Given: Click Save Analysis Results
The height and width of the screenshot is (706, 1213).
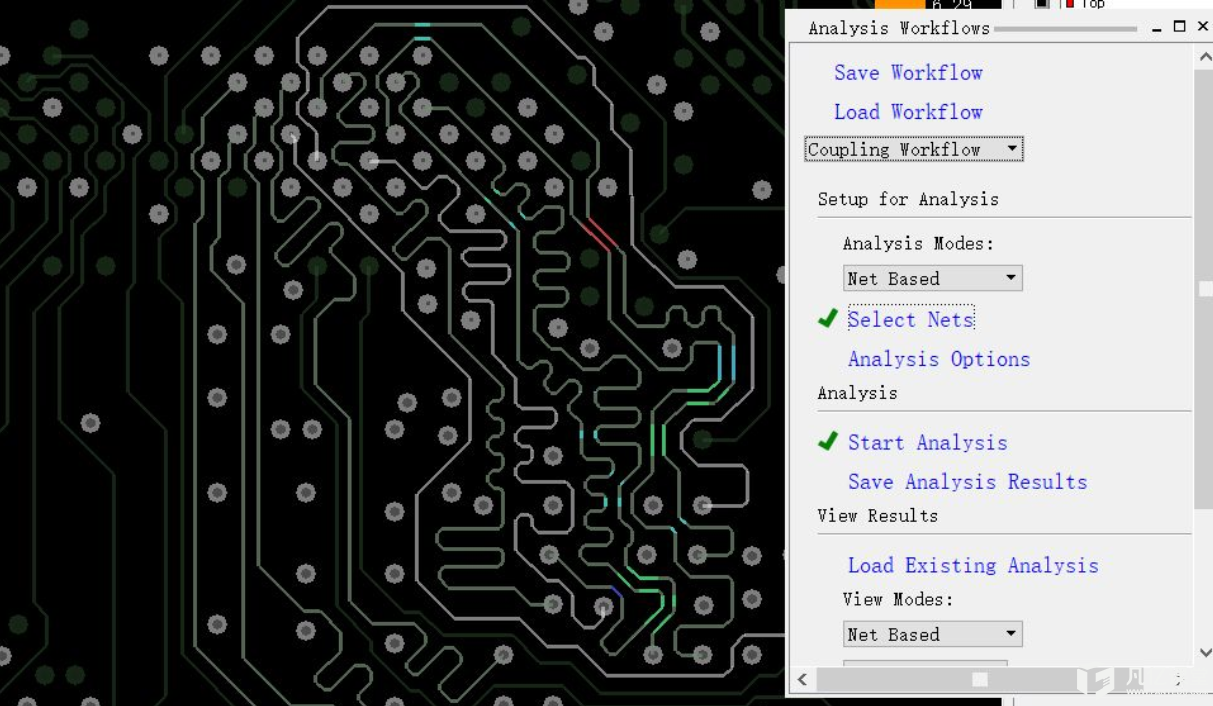Looking at the screenshot, I should (x=967, y=482).
